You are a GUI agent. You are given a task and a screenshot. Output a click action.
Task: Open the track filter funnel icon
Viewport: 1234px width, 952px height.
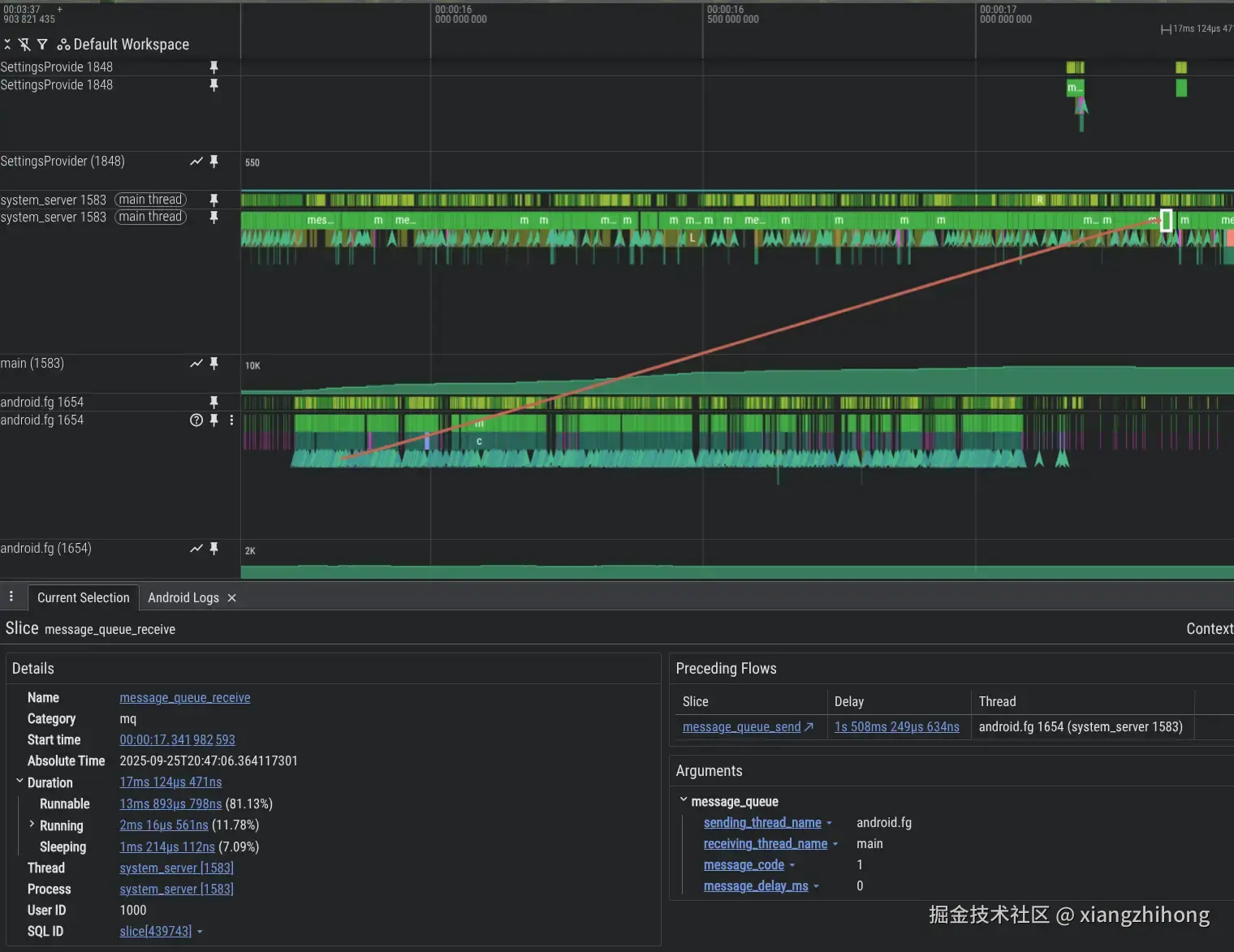42,45
